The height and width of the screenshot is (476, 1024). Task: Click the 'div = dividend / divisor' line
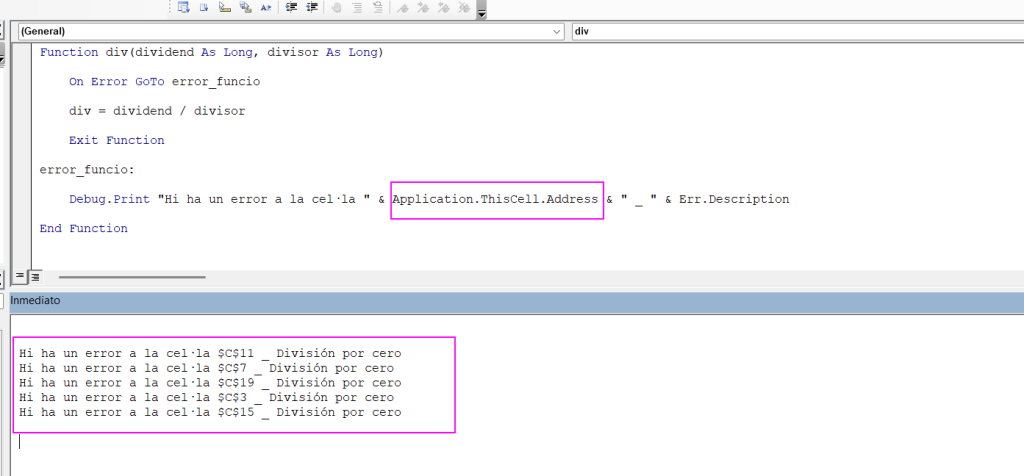click(x=157, y=111)
